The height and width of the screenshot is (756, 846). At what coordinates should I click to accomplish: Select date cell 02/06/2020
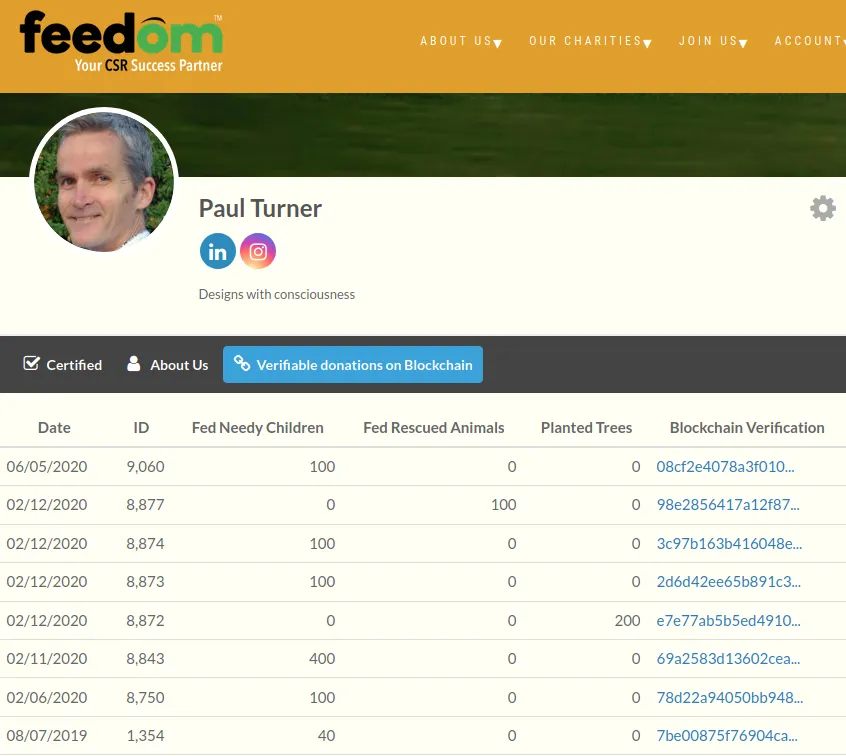[47, 698]
